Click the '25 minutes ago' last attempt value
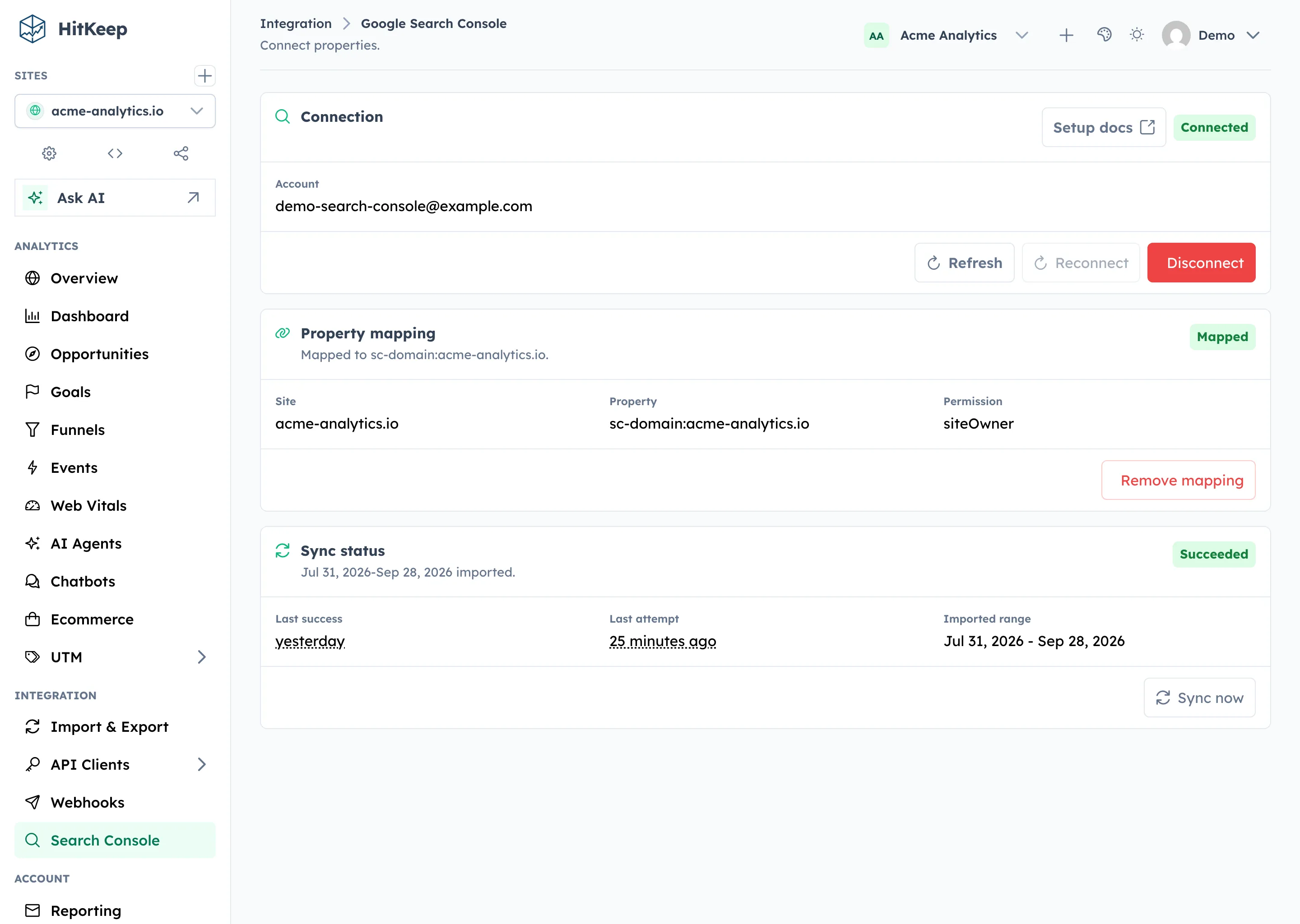 click(663, 641)
